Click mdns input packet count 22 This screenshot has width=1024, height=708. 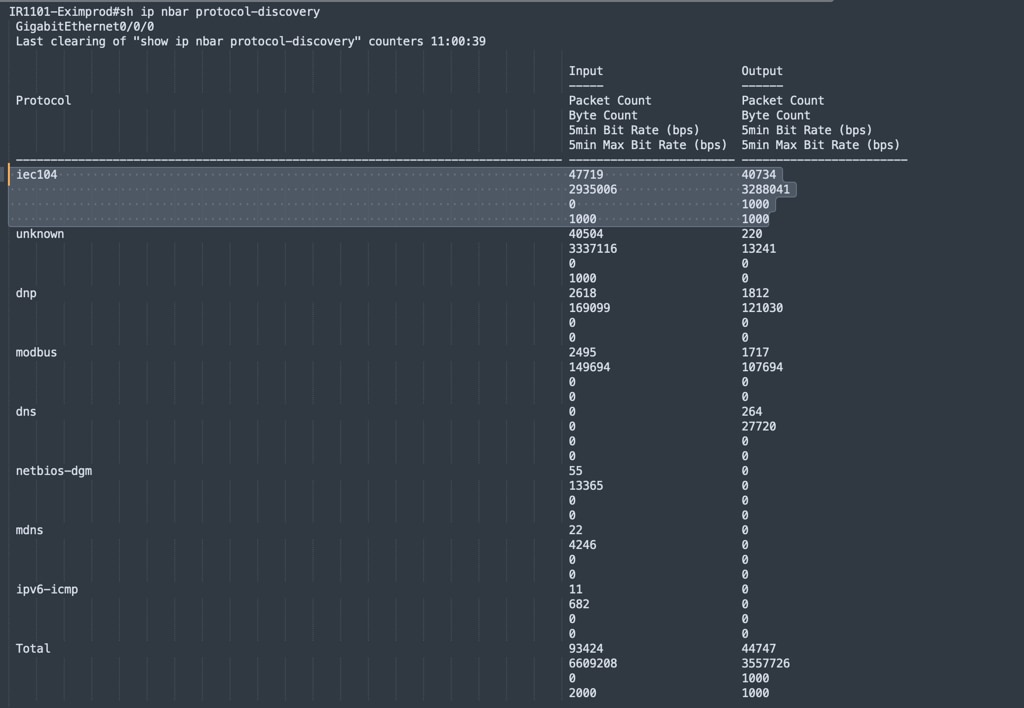(x=575, y=530)
